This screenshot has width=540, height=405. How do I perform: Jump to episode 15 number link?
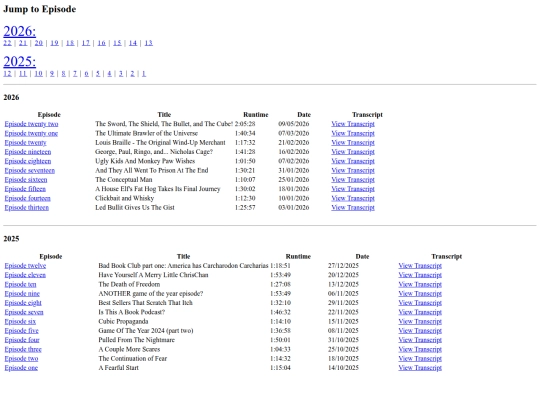pyautogui.click(x=117, y=43)
